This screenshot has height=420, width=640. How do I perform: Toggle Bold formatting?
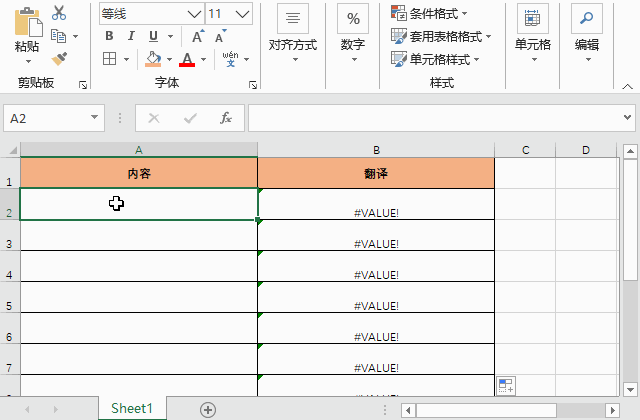tap(109, 36)
